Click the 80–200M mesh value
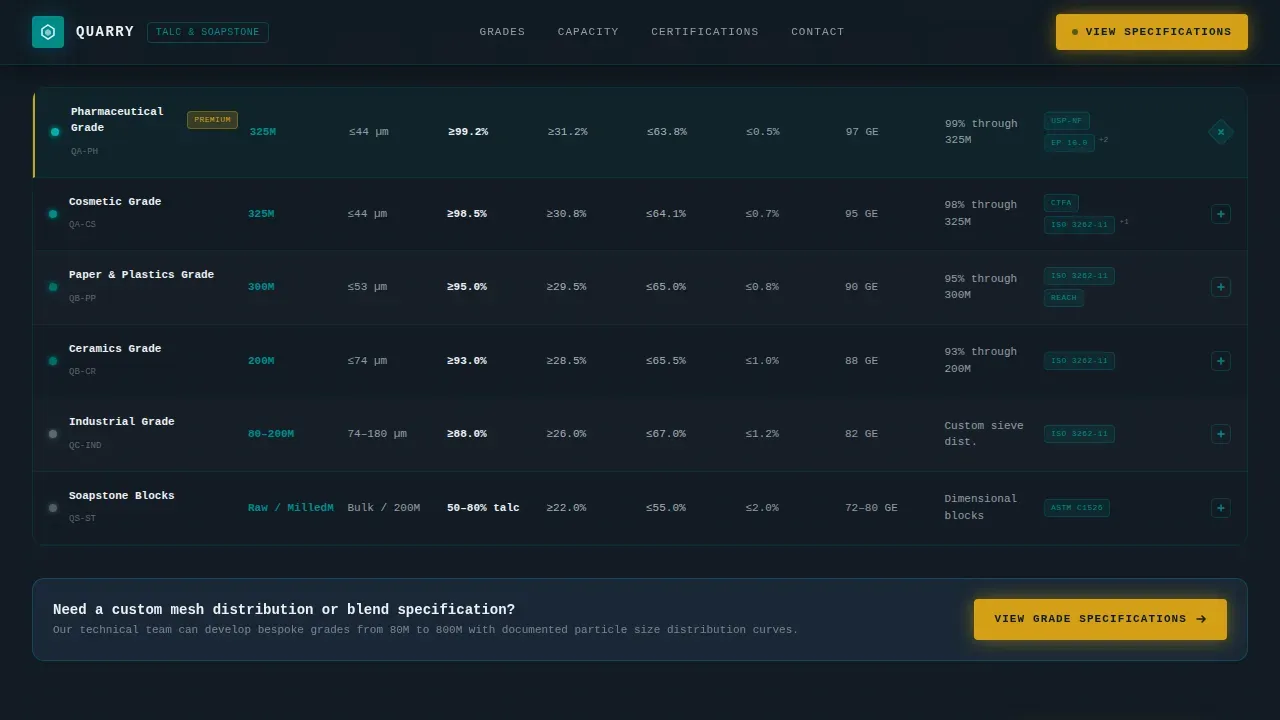The width and height of the screenshot is (1280, 720). click(271, 434)
